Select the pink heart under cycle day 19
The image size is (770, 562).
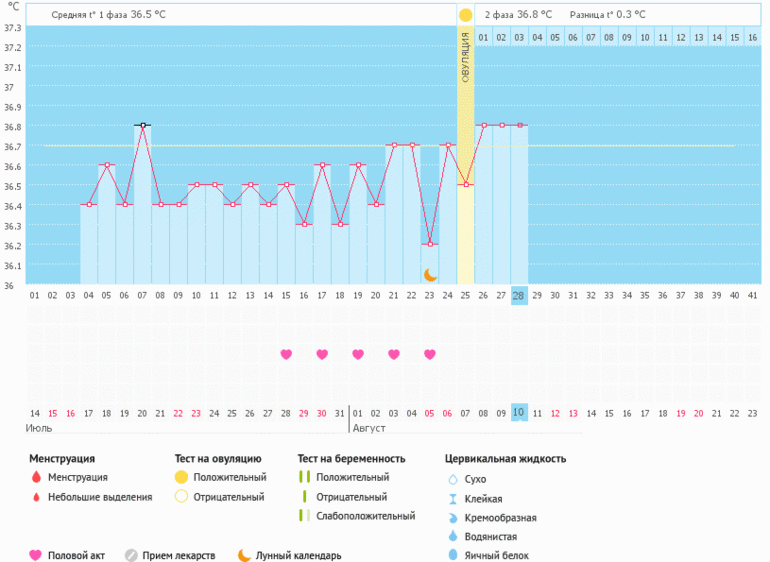click(358, 354)
